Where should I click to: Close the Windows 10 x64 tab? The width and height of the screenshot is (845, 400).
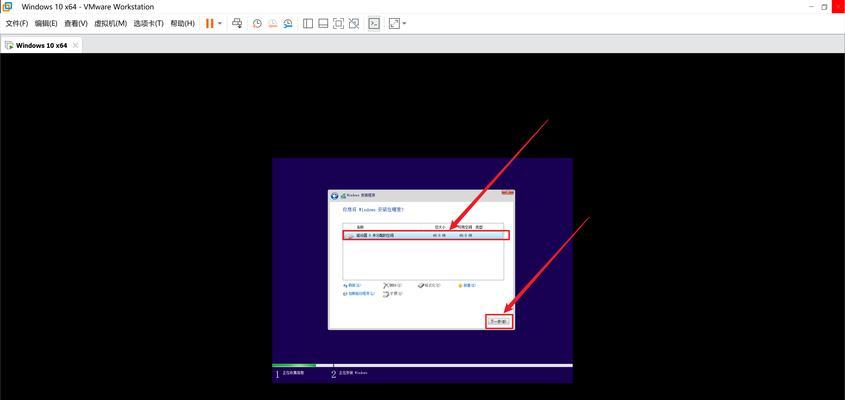[x=75, y=46]
